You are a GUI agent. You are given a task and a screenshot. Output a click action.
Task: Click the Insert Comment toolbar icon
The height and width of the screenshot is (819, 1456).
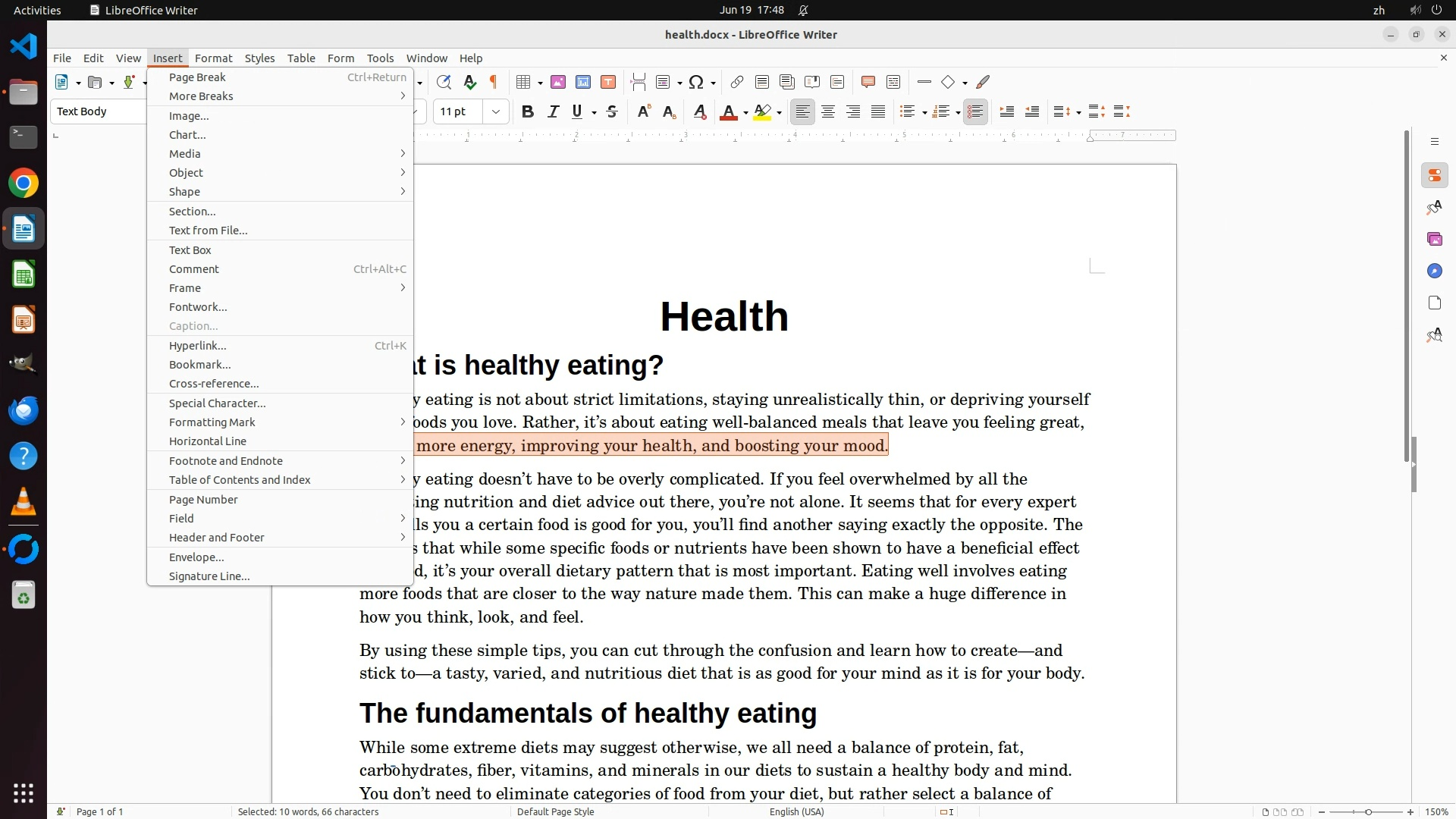coord(868,82)
